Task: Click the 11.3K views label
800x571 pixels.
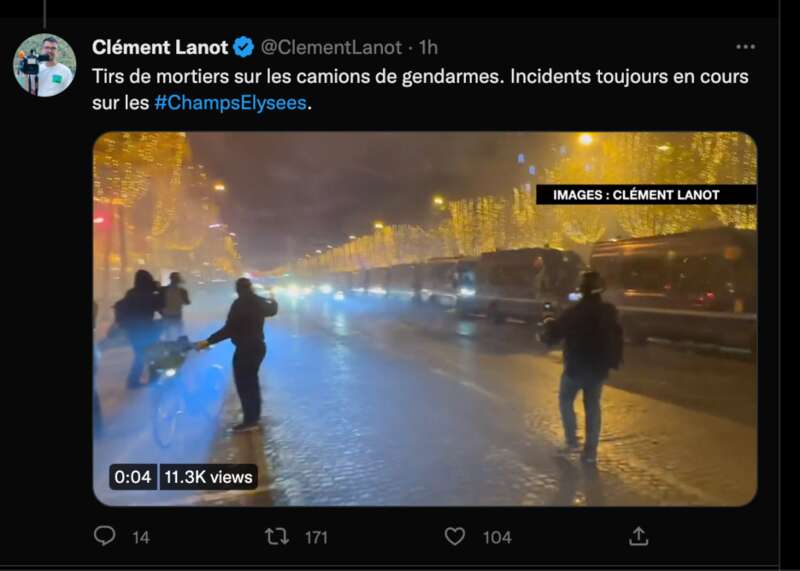Action: pos(208,477)
